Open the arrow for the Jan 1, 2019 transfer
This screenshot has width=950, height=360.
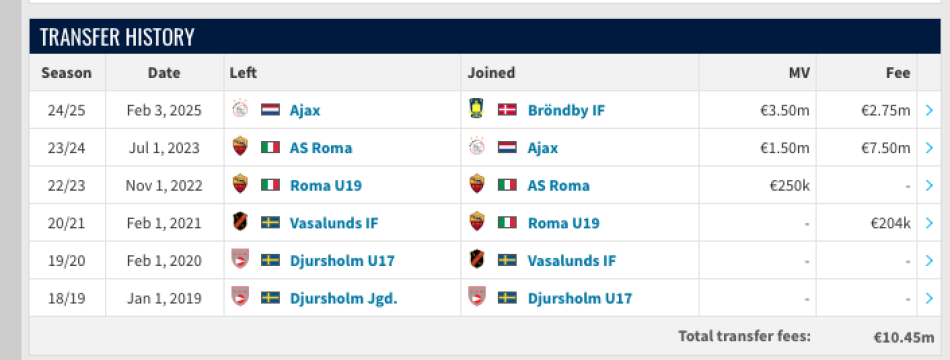[x=929, y=298]
